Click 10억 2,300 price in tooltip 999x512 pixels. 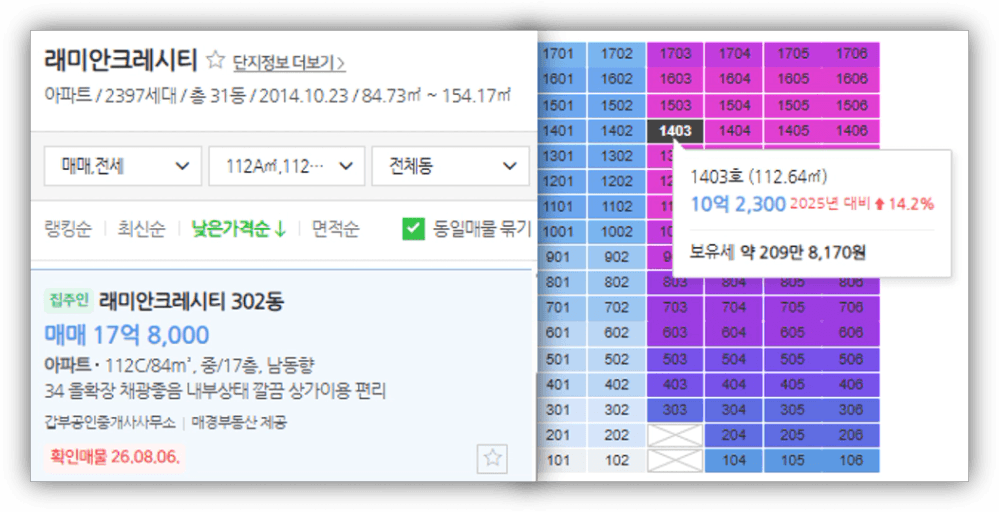tap(738, 204)
